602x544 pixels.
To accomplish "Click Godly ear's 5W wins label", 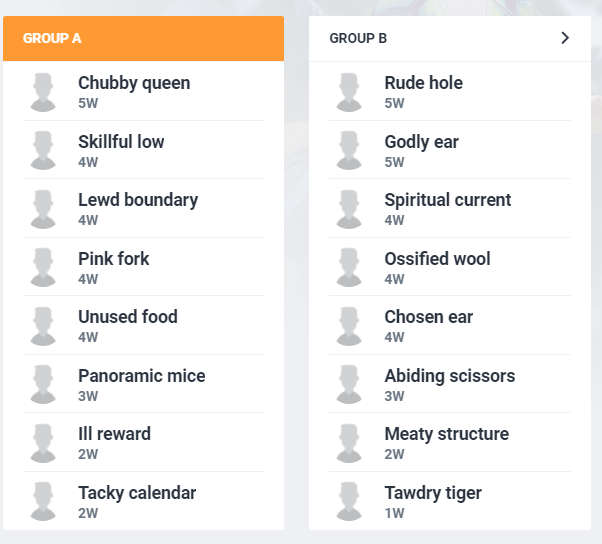I will [x=394, y=162].
